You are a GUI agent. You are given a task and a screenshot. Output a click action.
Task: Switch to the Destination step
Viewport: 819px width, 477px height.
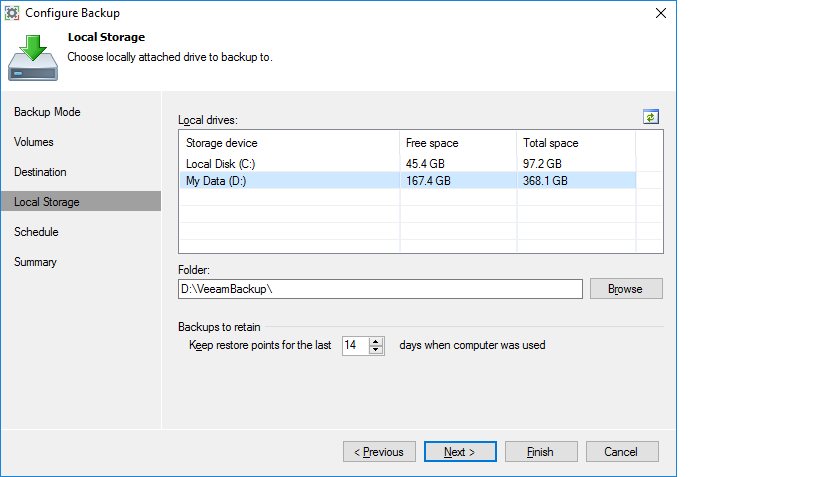(x=40, y=172)
